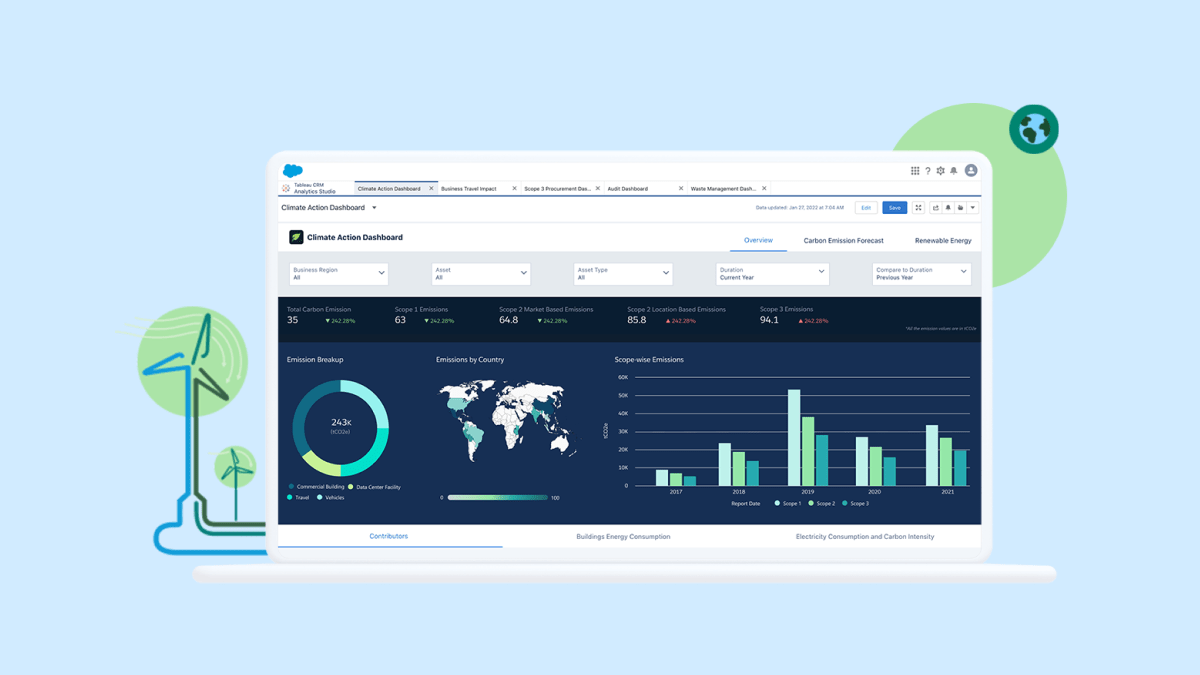This screenshot has height=675, width=1200.
Task: Click the Tableau CRM Analytics Studio icon
Action: click(x=286, y=188)
